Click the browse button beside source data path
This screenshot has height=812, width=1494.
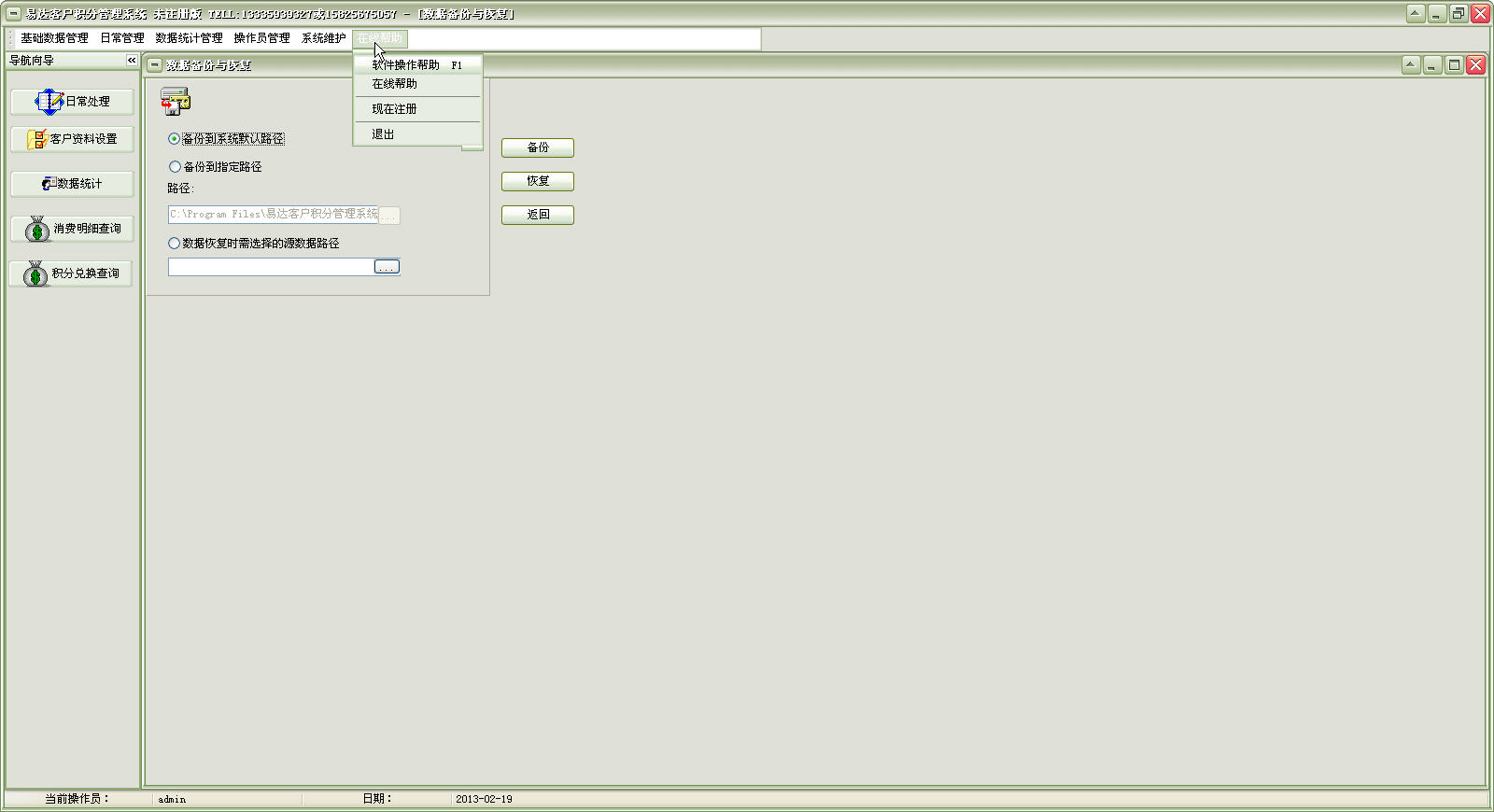coord(387,267)
